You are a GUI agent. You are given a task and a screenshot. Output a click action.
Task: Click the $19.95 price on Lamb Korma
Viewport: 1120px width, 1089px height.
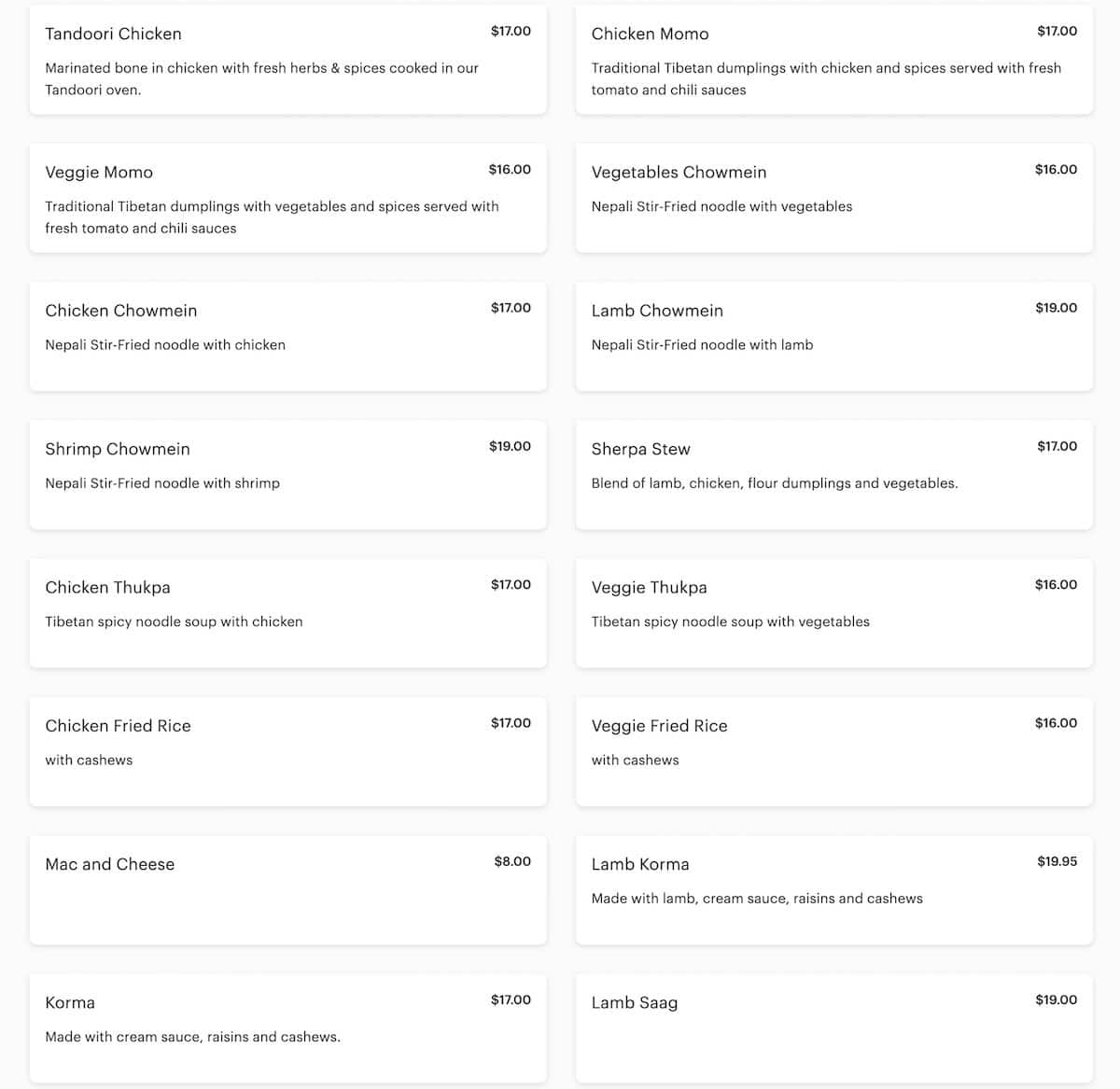pos(1057,861)
